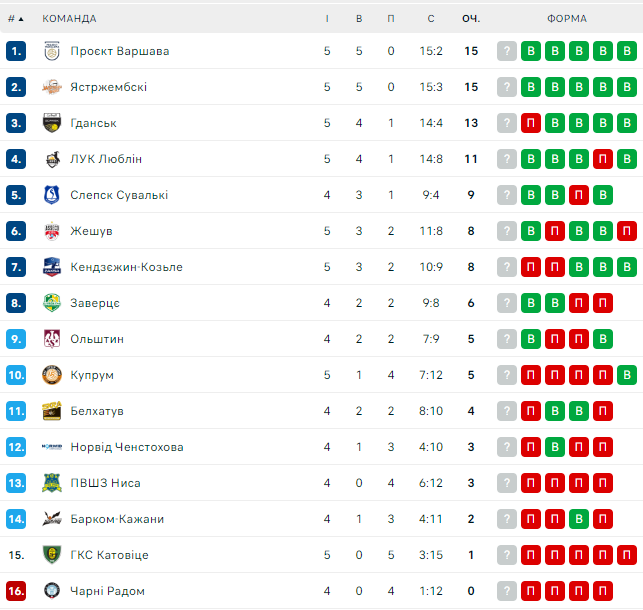The width and height of the screenshot is (643, 610).
Task: Open the Жешув team link
Action: pyautogui.click(x=91, y=231)
